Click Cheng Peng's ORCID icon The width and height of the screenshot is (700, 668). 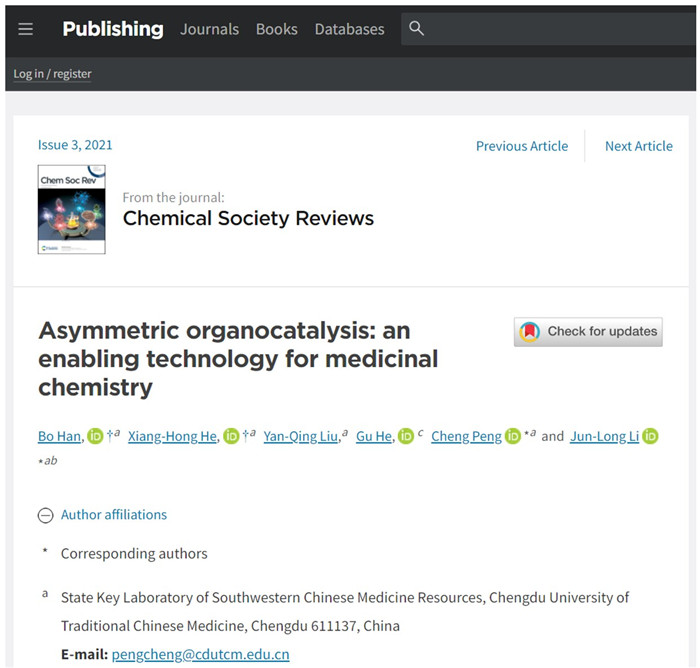(513, 436)
